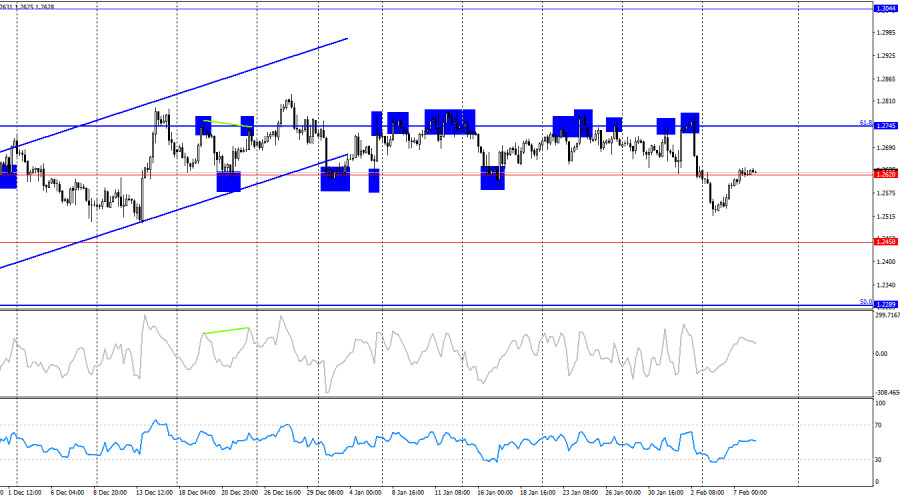Click the 4 Jan 00:00 time label
900x500 pixels.
(x=366, y=493)
